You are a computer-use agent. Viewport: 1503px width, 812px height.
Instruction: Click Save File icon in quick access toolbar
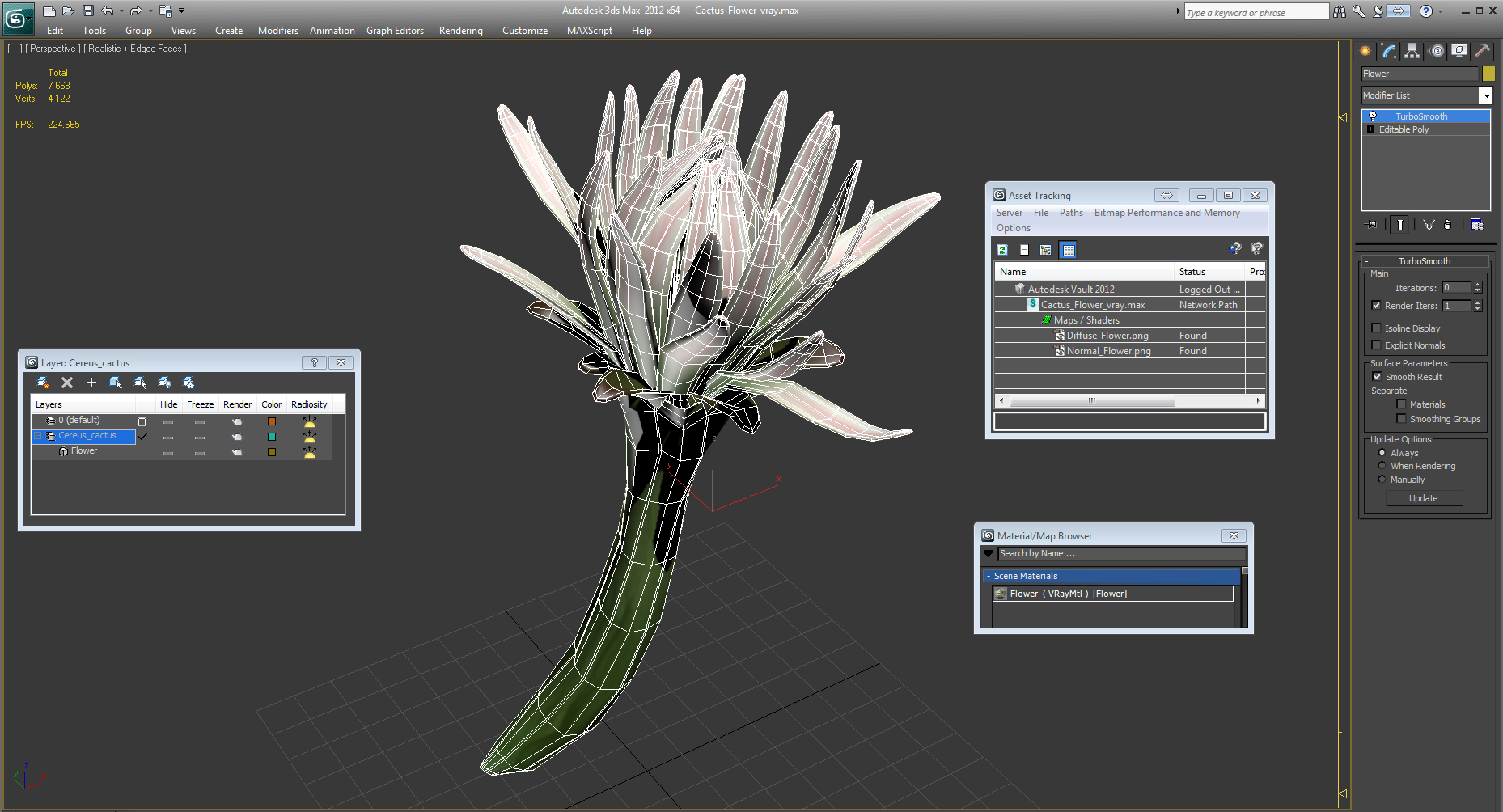point(88,11)
